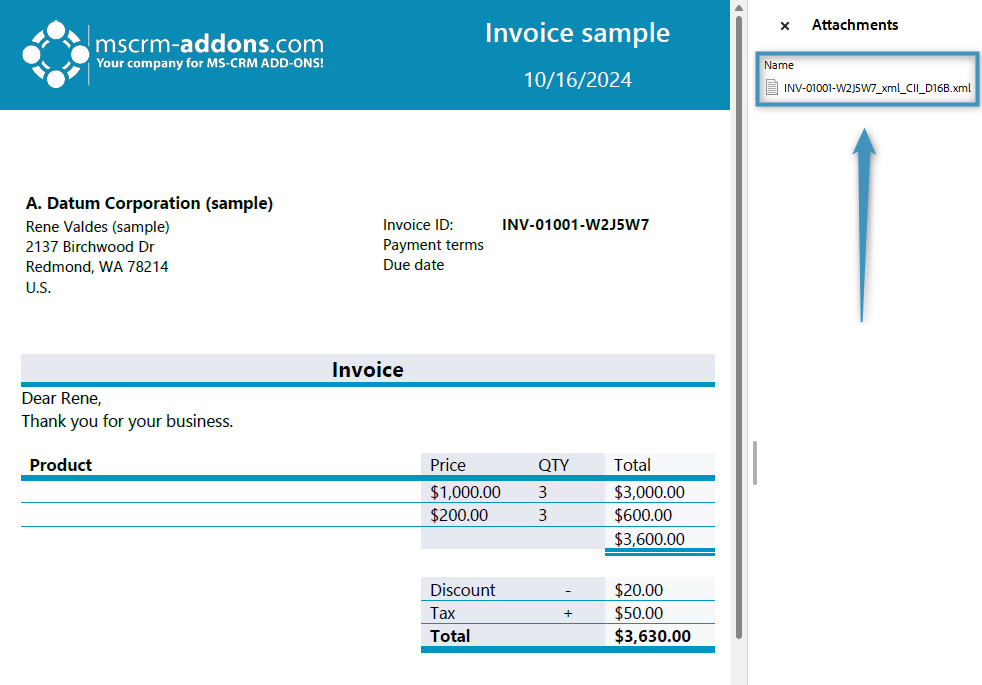Viewport: 982px width, 685px height.
Task: Click the $3,600.00 subtotal
Action: 649,539
